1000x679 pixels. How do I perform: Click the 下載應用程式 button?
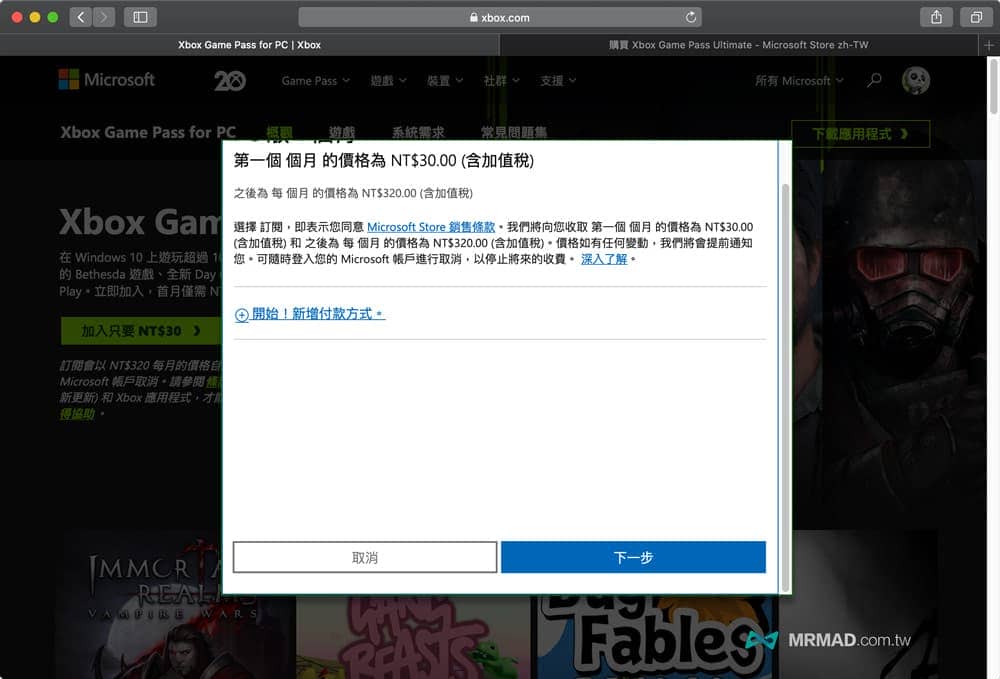860,134
